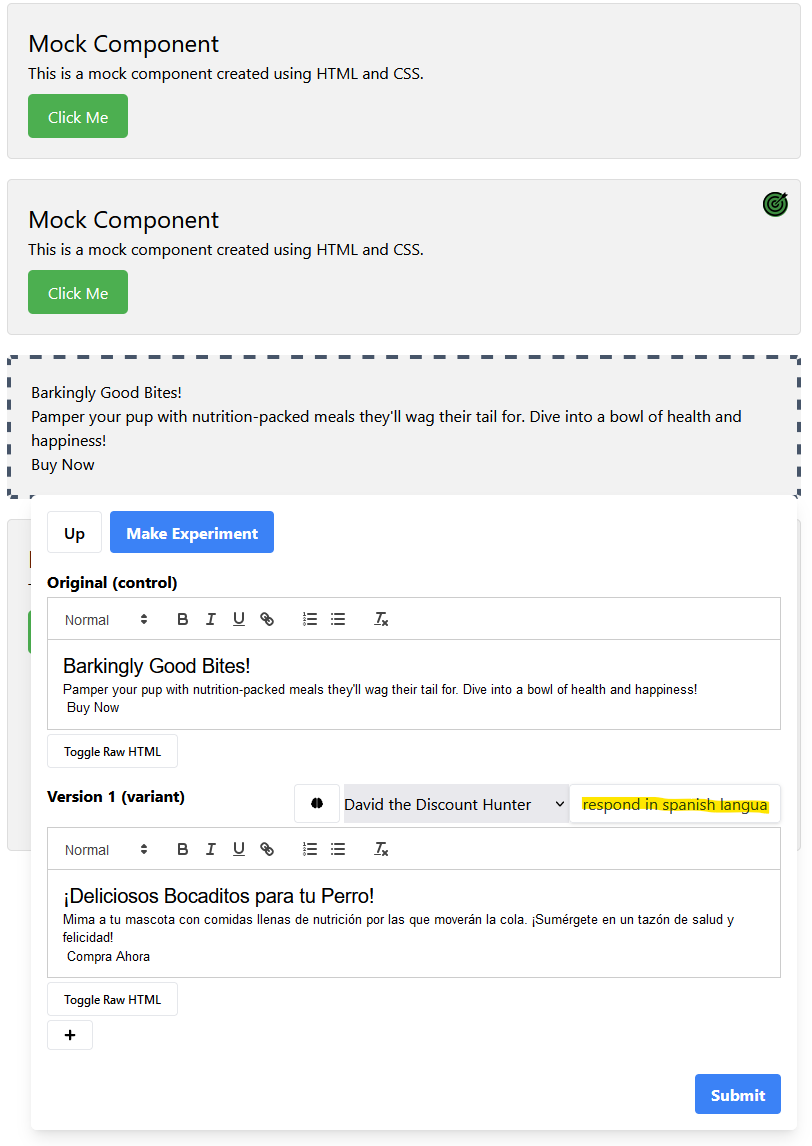This screenshot has width=812, height=1146.
Task: Open Normal heading dropdown in Version 1 editor
Action: click(106, 850)
